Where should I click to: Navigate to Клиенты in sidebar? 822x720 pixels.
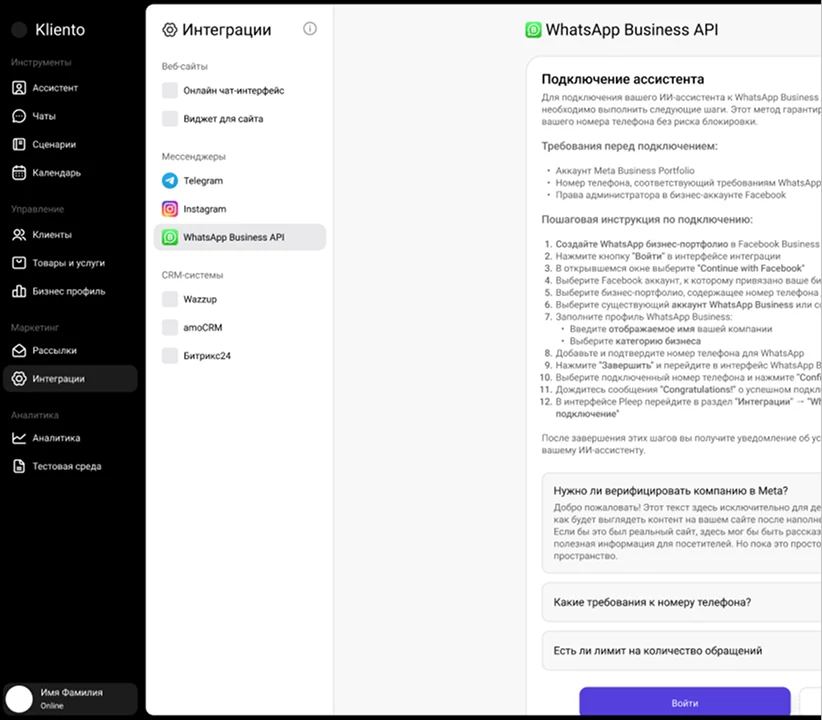coord(51,235)
